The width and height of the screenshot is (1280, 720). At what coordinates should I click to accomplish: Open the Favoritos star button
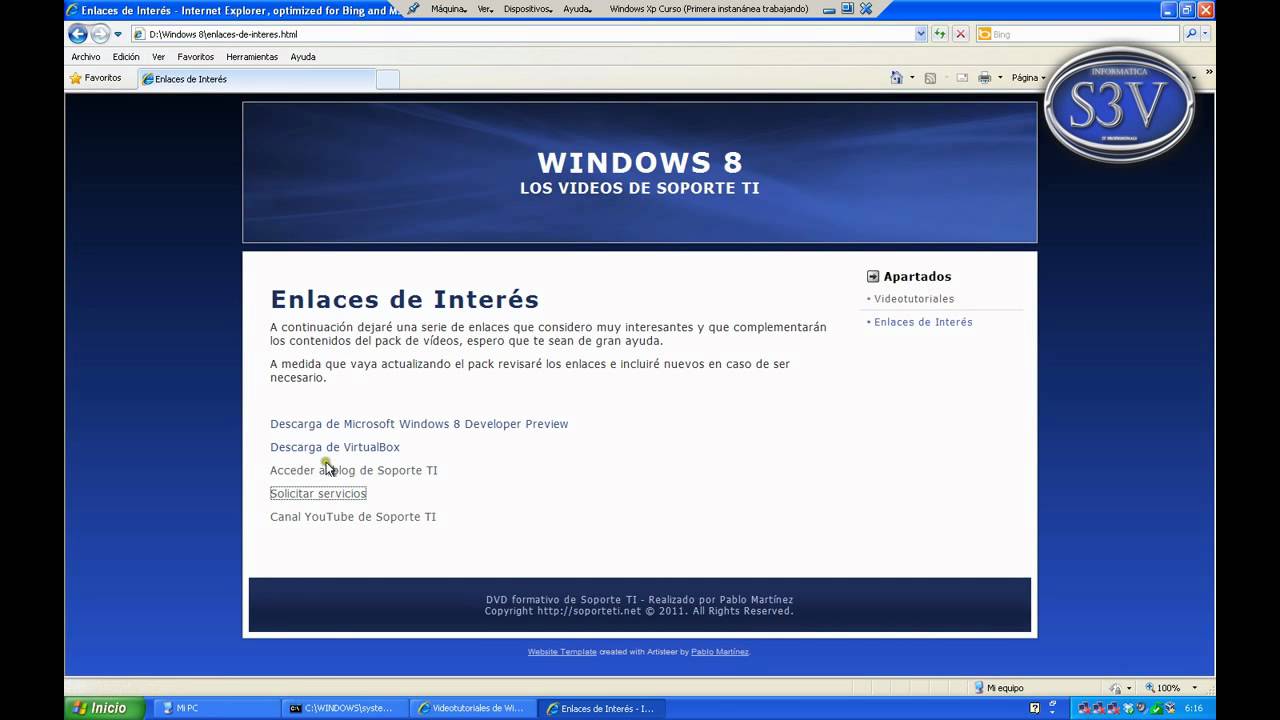click(96, 78)
